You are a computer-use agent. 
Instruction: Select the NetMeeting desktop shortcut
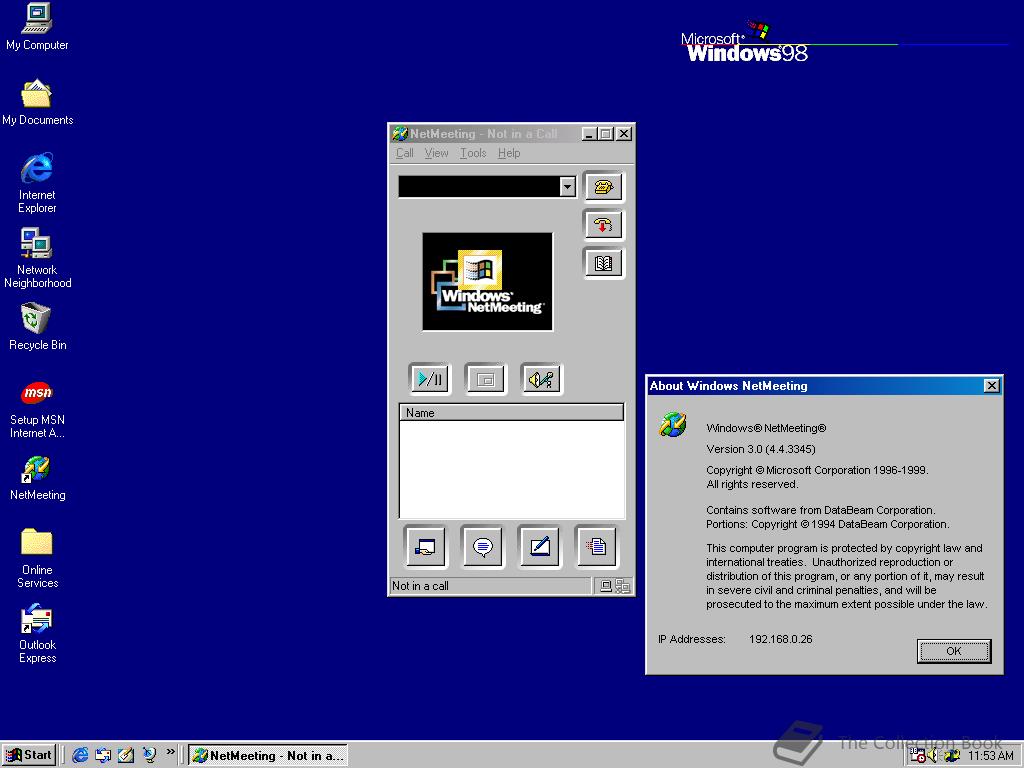pyautogui.click(x=37, y=477)
